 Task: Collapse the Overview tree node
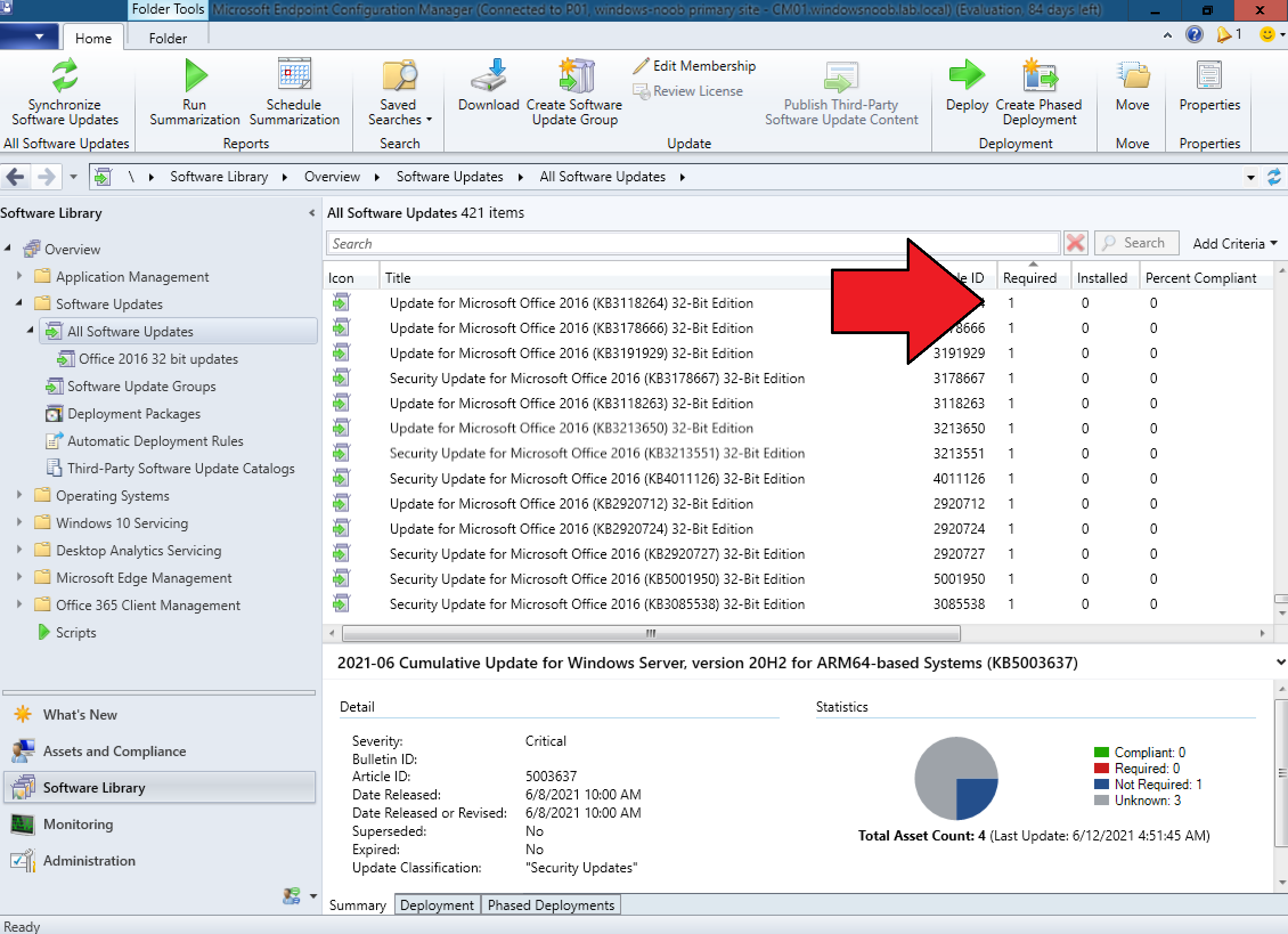(x=7, y=248)
